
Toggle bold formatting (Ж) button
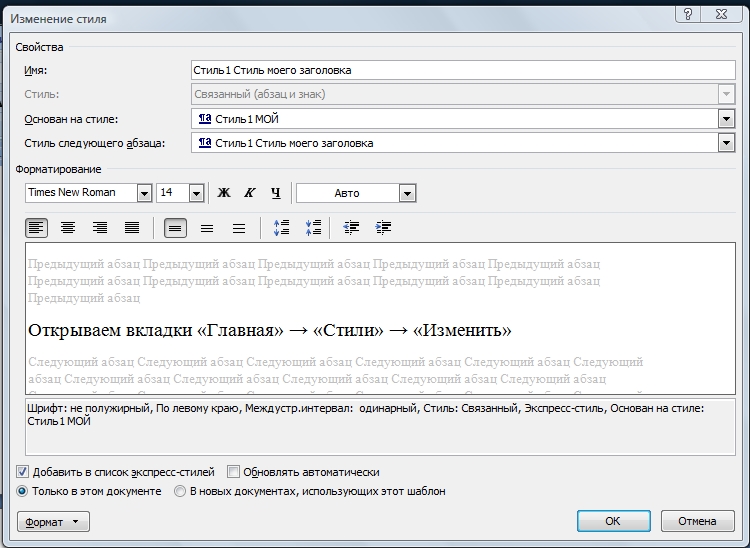pos(224,193)
